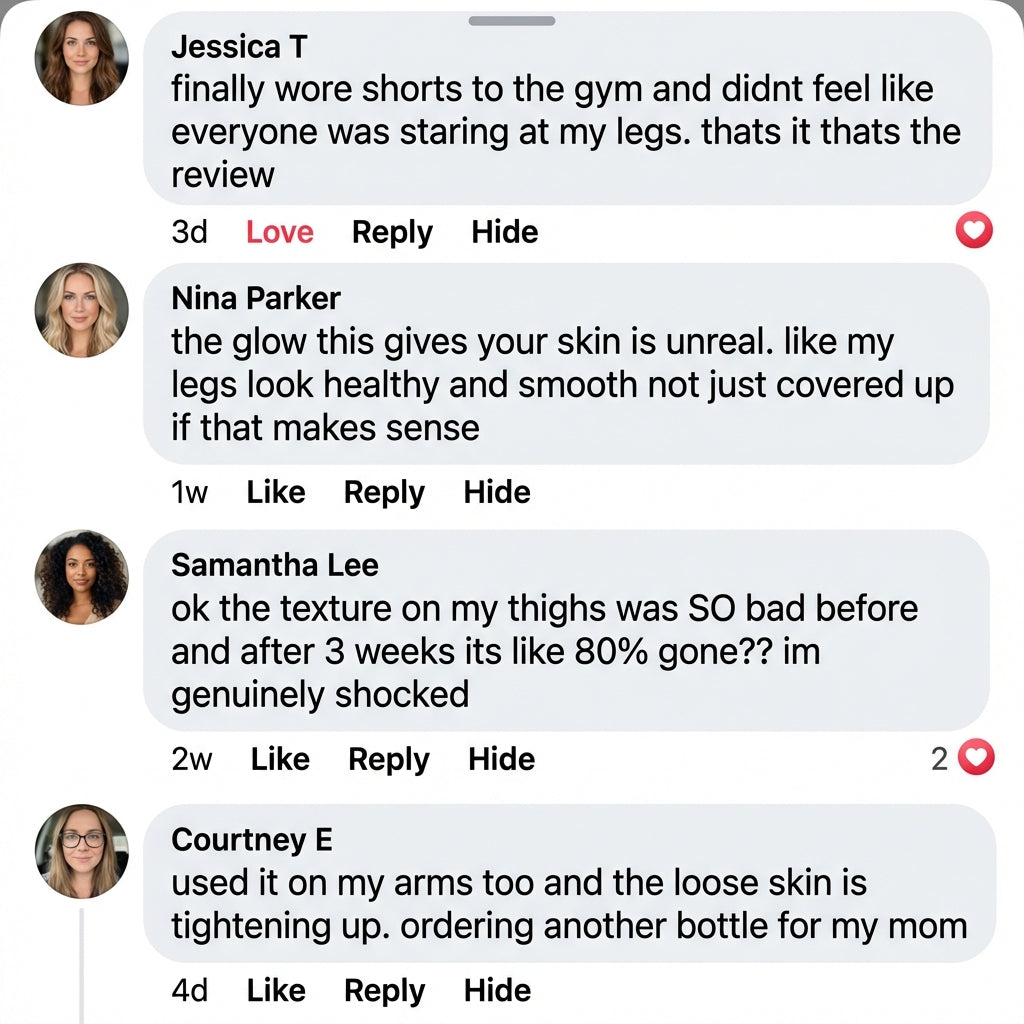Click the heart reaction on Samantha Lee's comment
Viewport: 1024px width, 1024px height.
point(976,759)
